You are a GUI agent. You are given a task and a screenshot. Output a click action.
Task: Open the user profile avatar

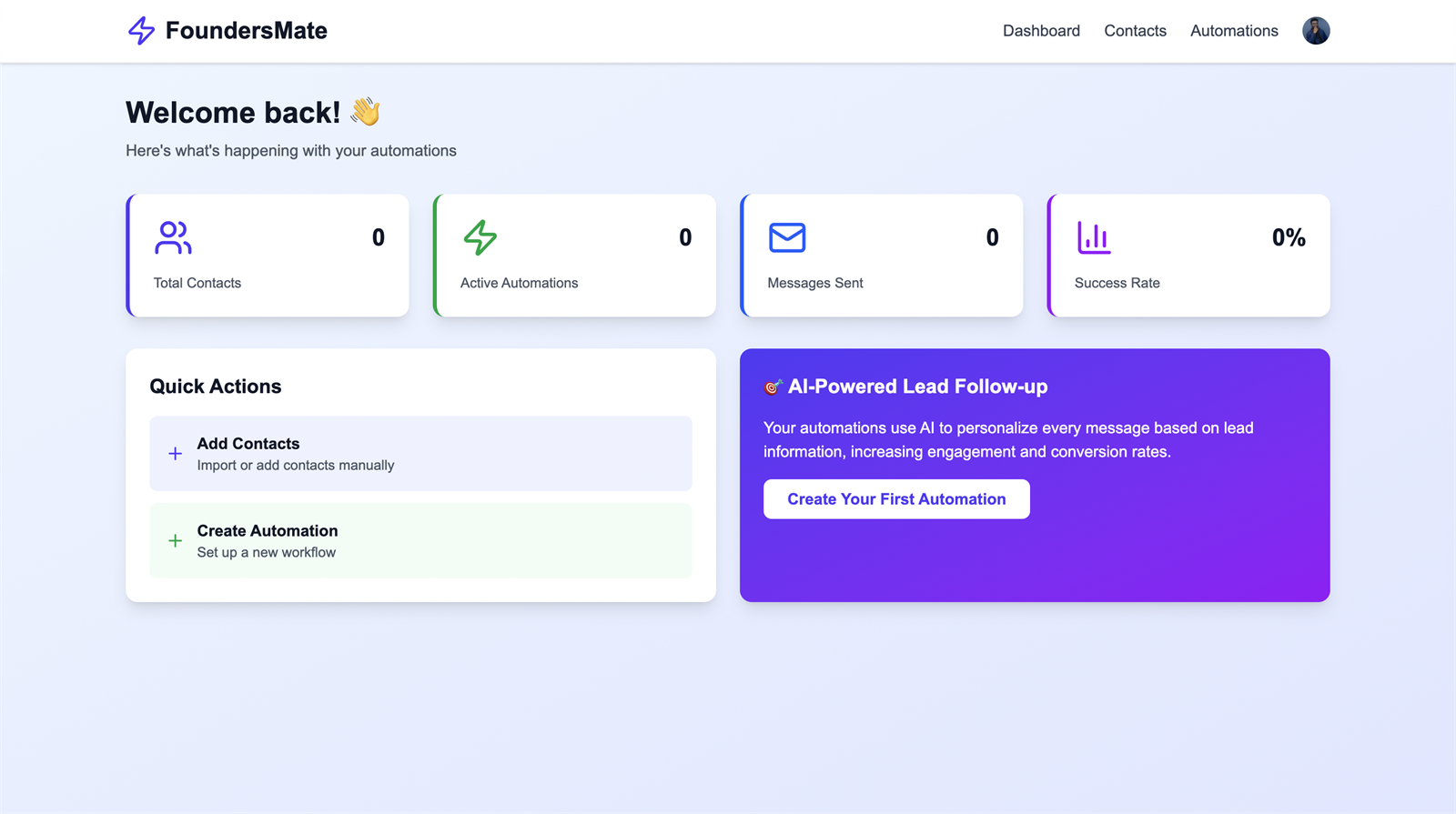(1316, 31)
